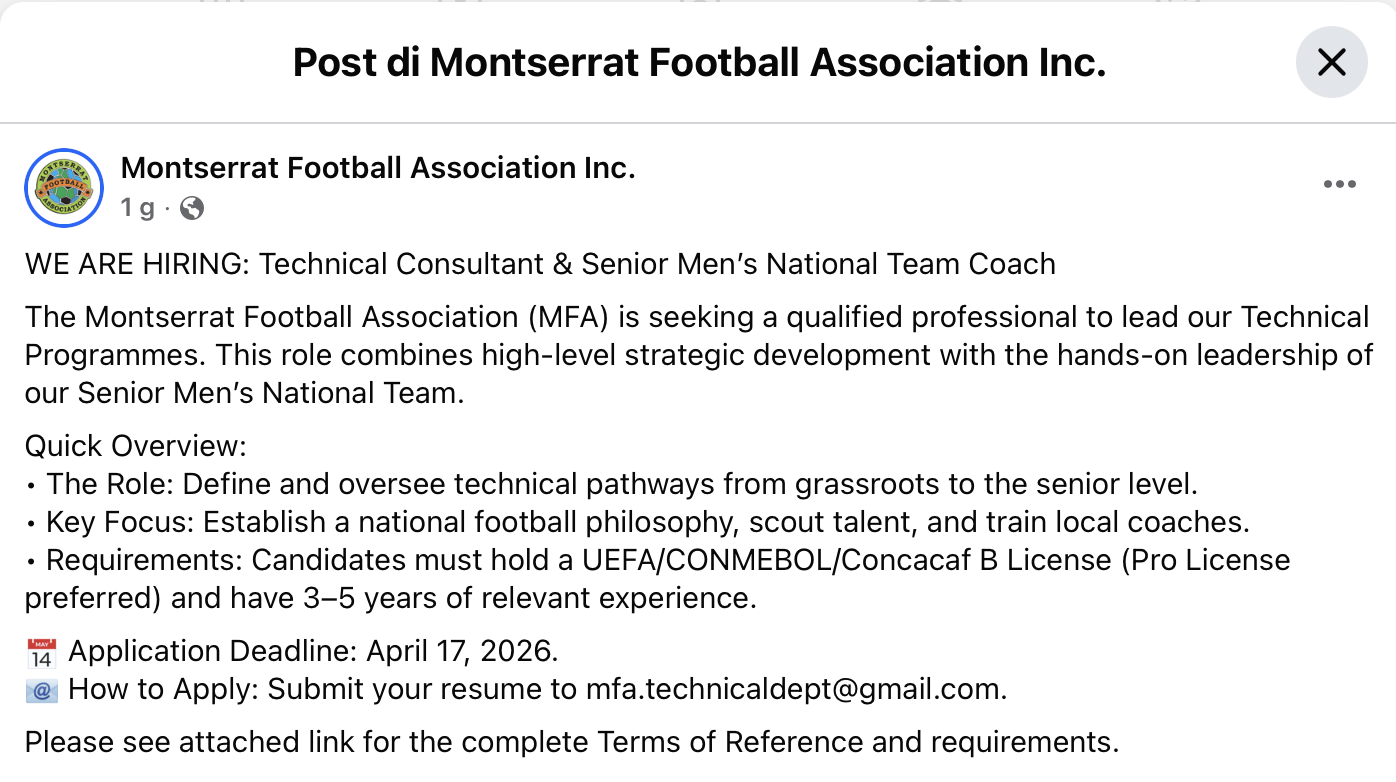The height and width of the screenshot is (782, 1396).
Task: Click the "Post di Montserrat Football Association Inc." dialog title
Action: pyautogui.click(x=699, y=62)
